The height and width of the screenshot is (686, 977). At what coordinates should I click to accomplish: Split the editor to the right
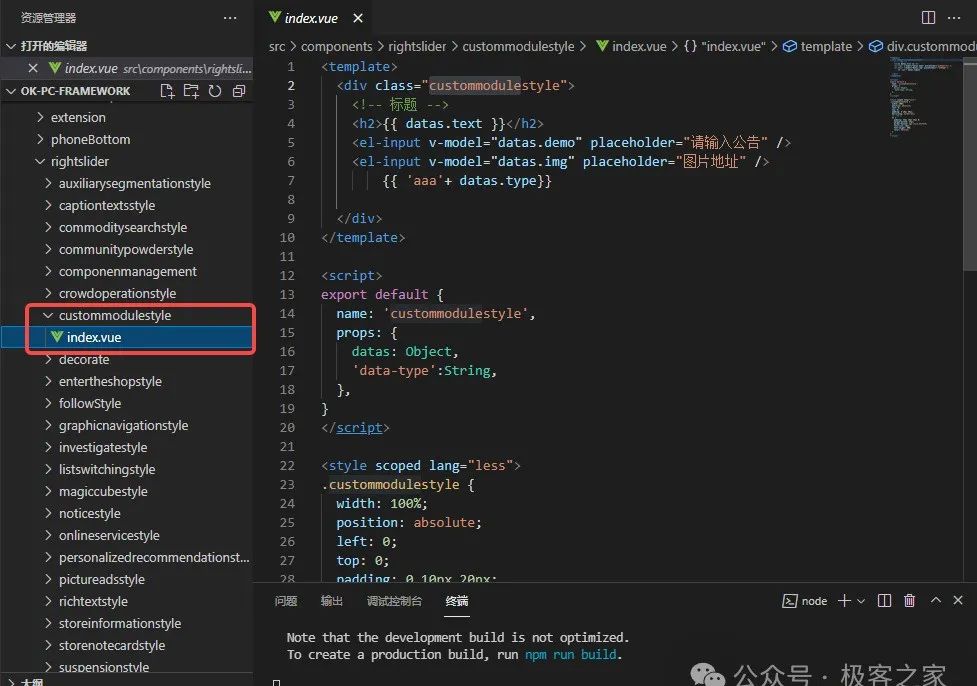pos(928,17)
